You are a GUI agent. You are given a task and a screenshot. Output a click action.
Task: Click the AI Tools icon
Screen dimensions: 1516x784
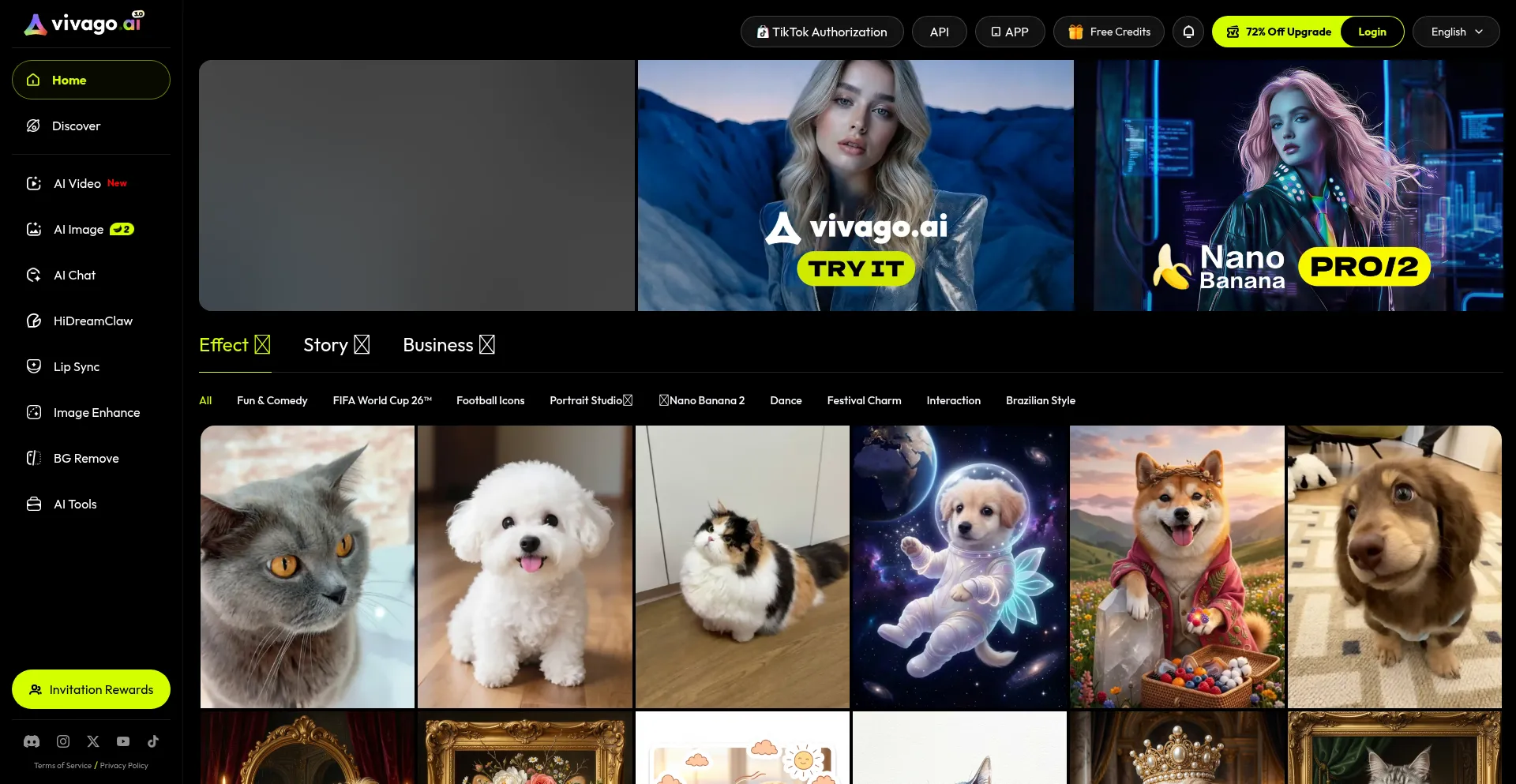pyautogui.click(x=34, y=504)
